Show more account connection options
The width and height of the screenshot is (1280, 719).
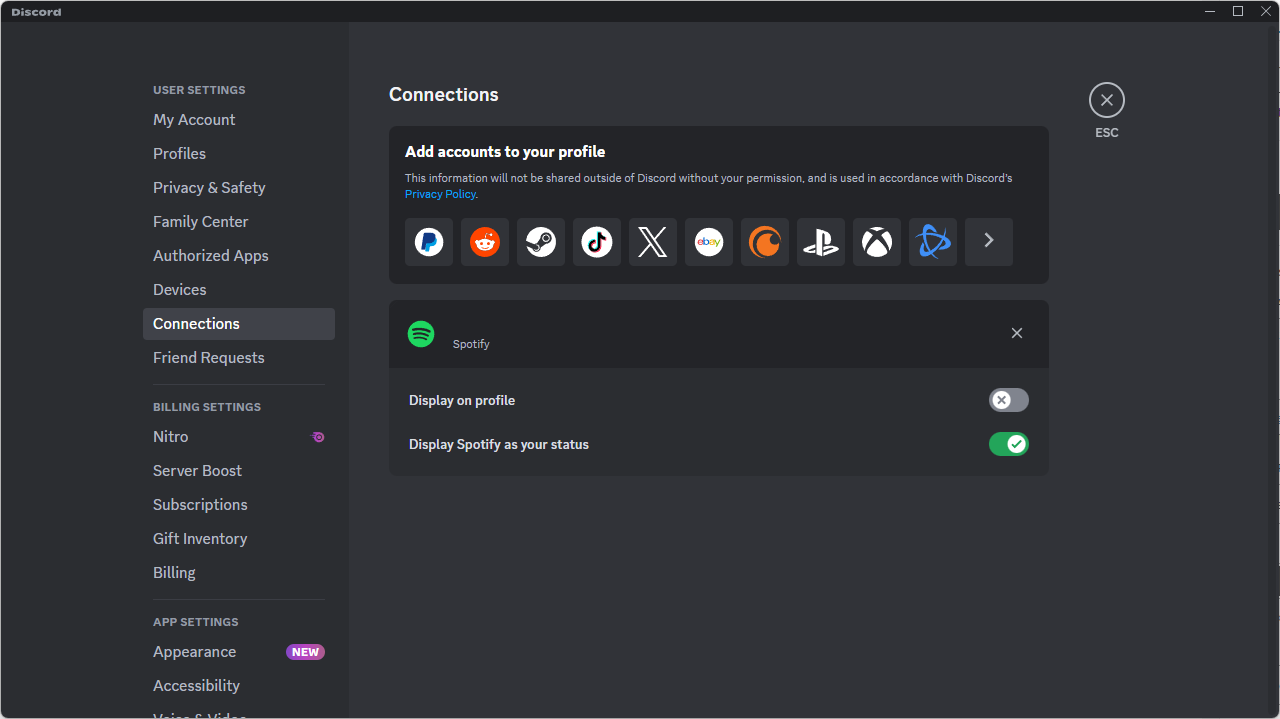(989, 242)
